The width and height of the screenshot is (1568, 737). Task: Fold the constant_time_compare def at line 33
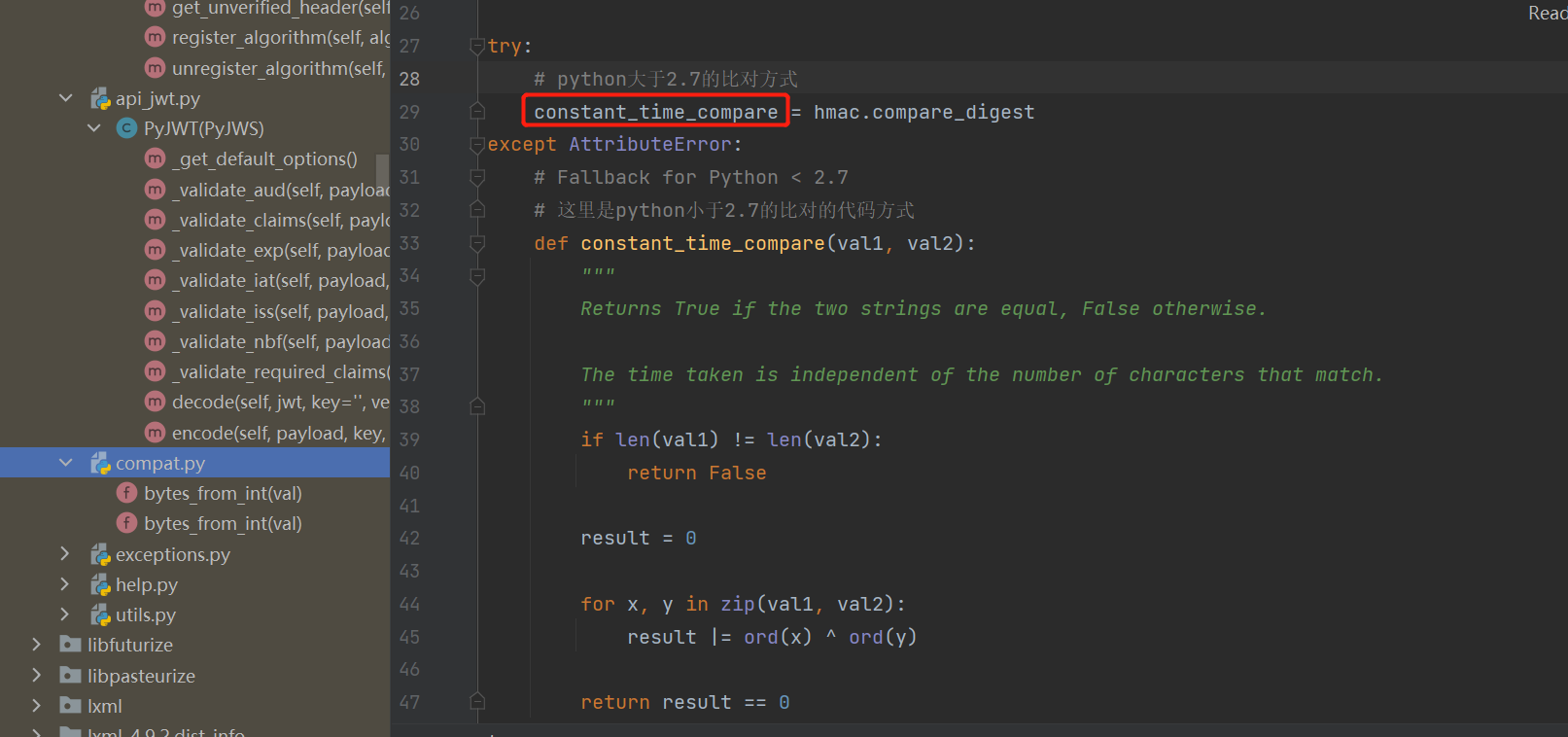(477, 242)
